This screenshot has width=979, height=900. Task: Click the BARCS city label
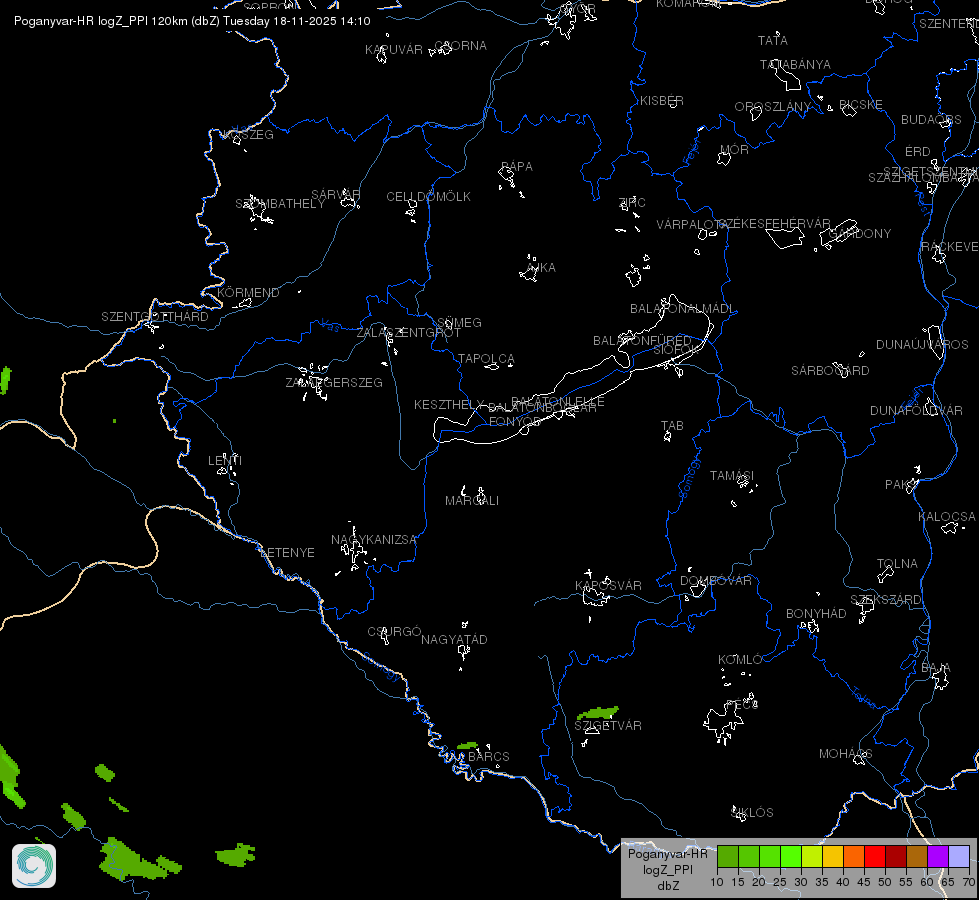(x=489, y=757)
